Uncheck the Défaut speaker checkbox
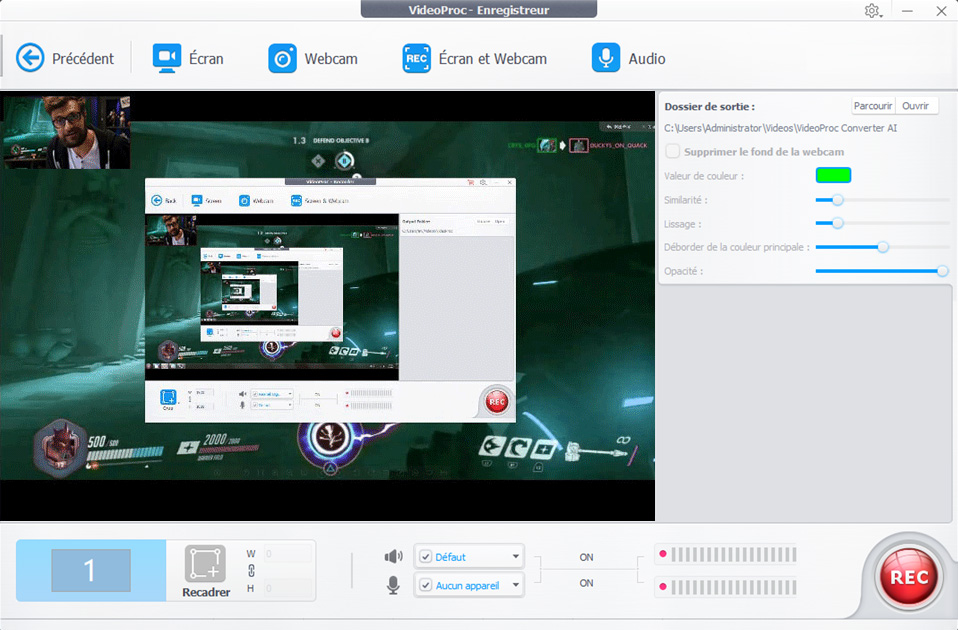 pyautogui.click(x=426, y=557)
